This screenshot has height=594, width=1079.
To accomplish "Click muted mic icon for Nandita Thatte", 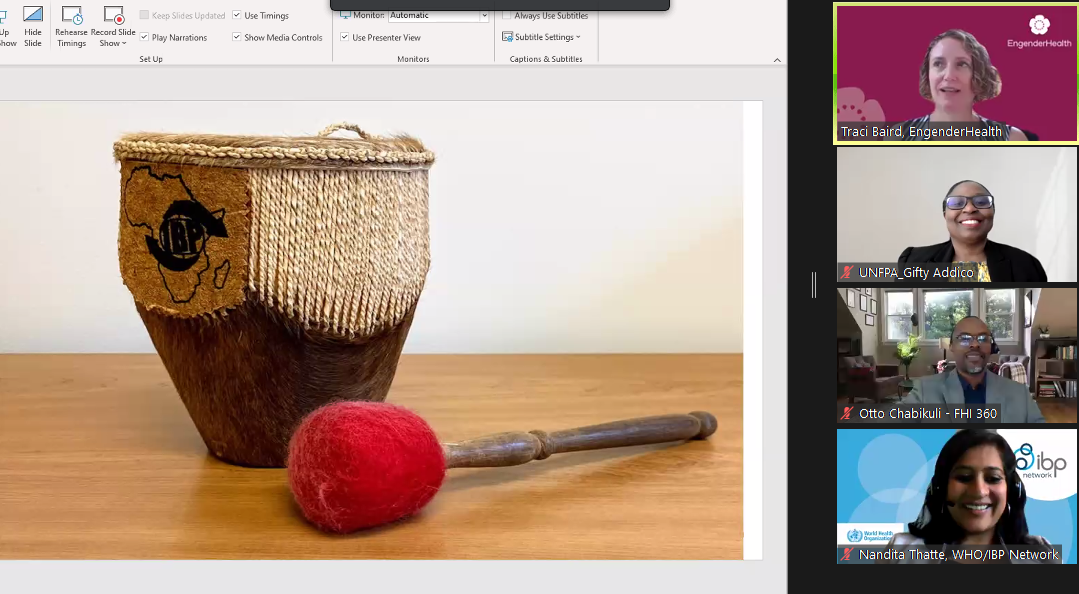I will (848, 554).
